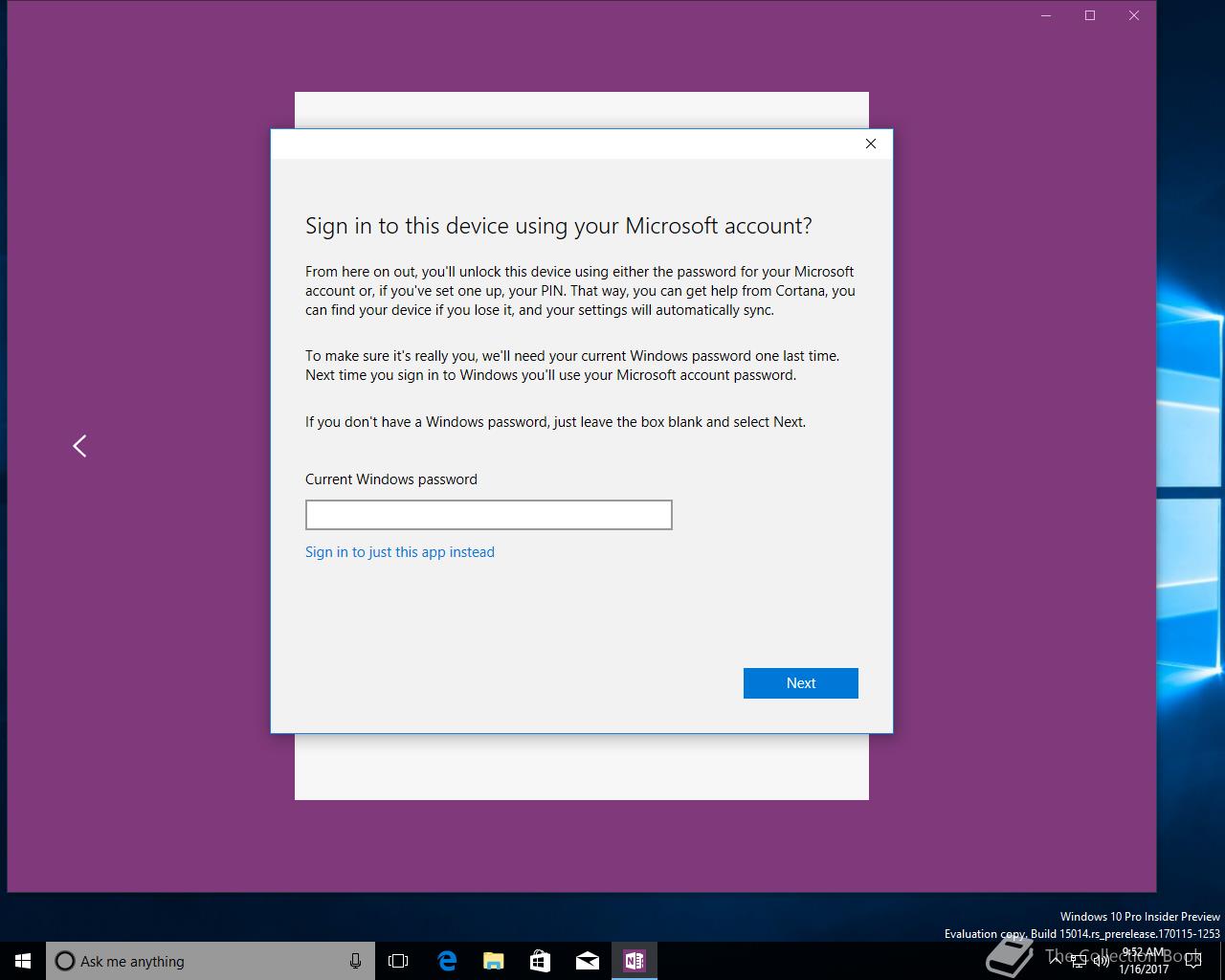
Task: Click the Current Windows password field
Action: [x=488, y=515]
